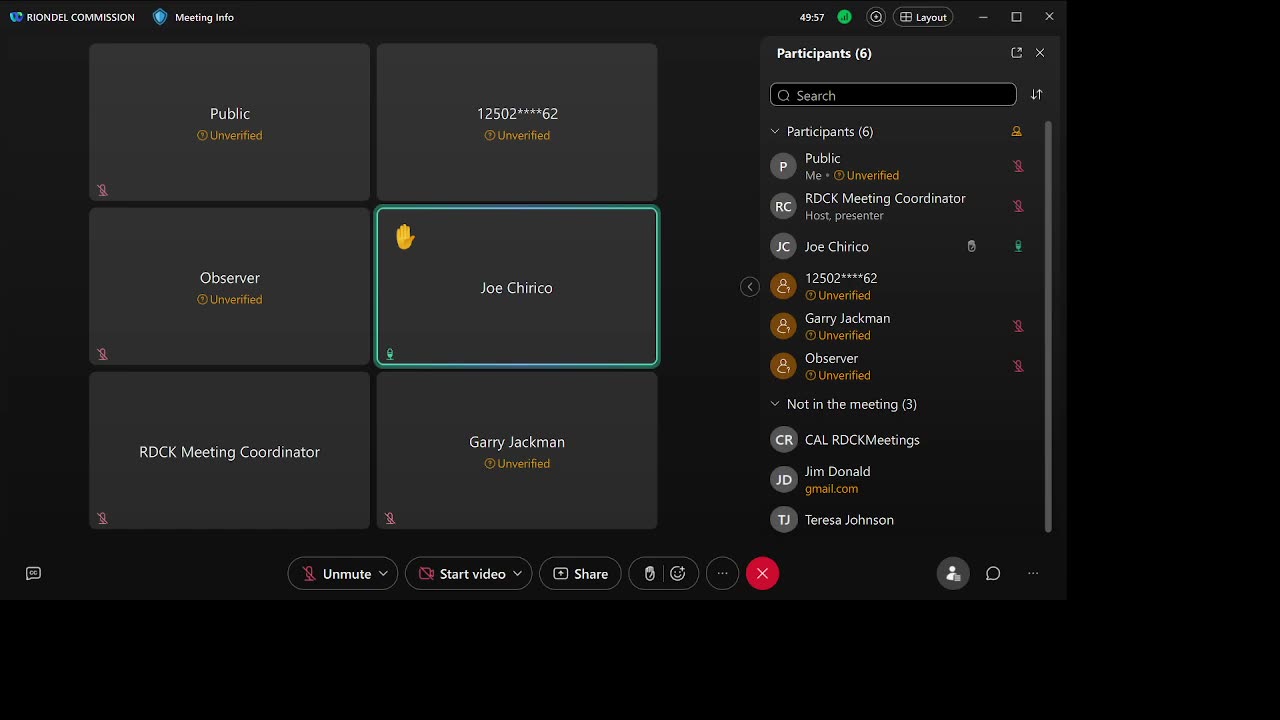Open reactions with the smiley icon

[678, 574]
